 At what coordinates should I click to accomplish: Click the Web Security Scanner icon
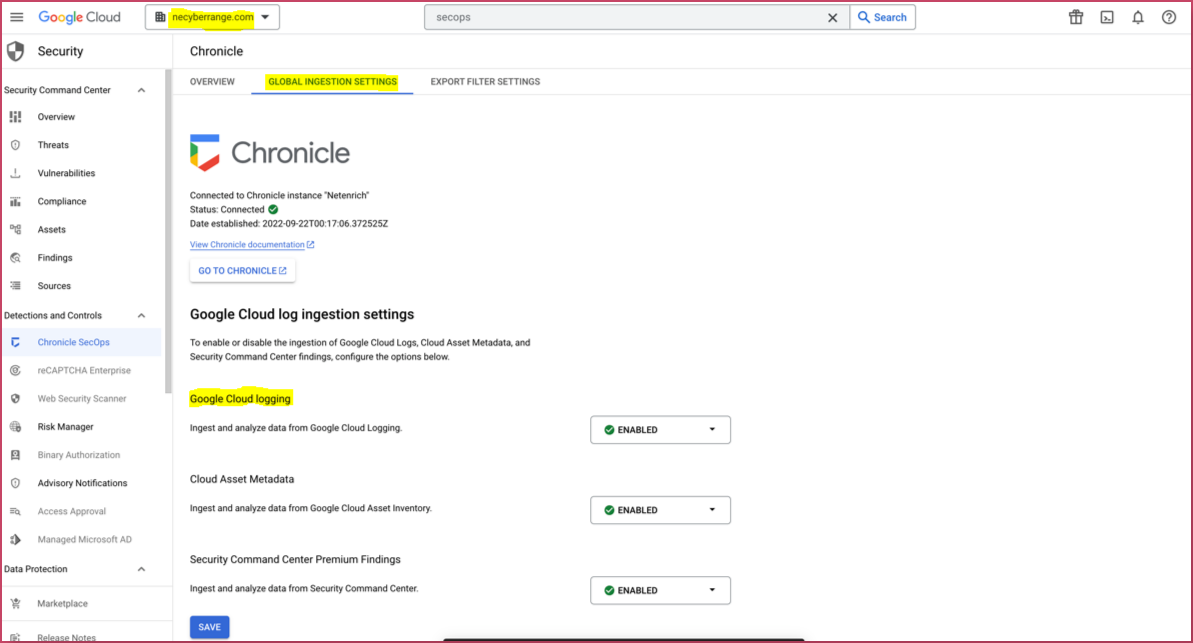click(15, 399)
